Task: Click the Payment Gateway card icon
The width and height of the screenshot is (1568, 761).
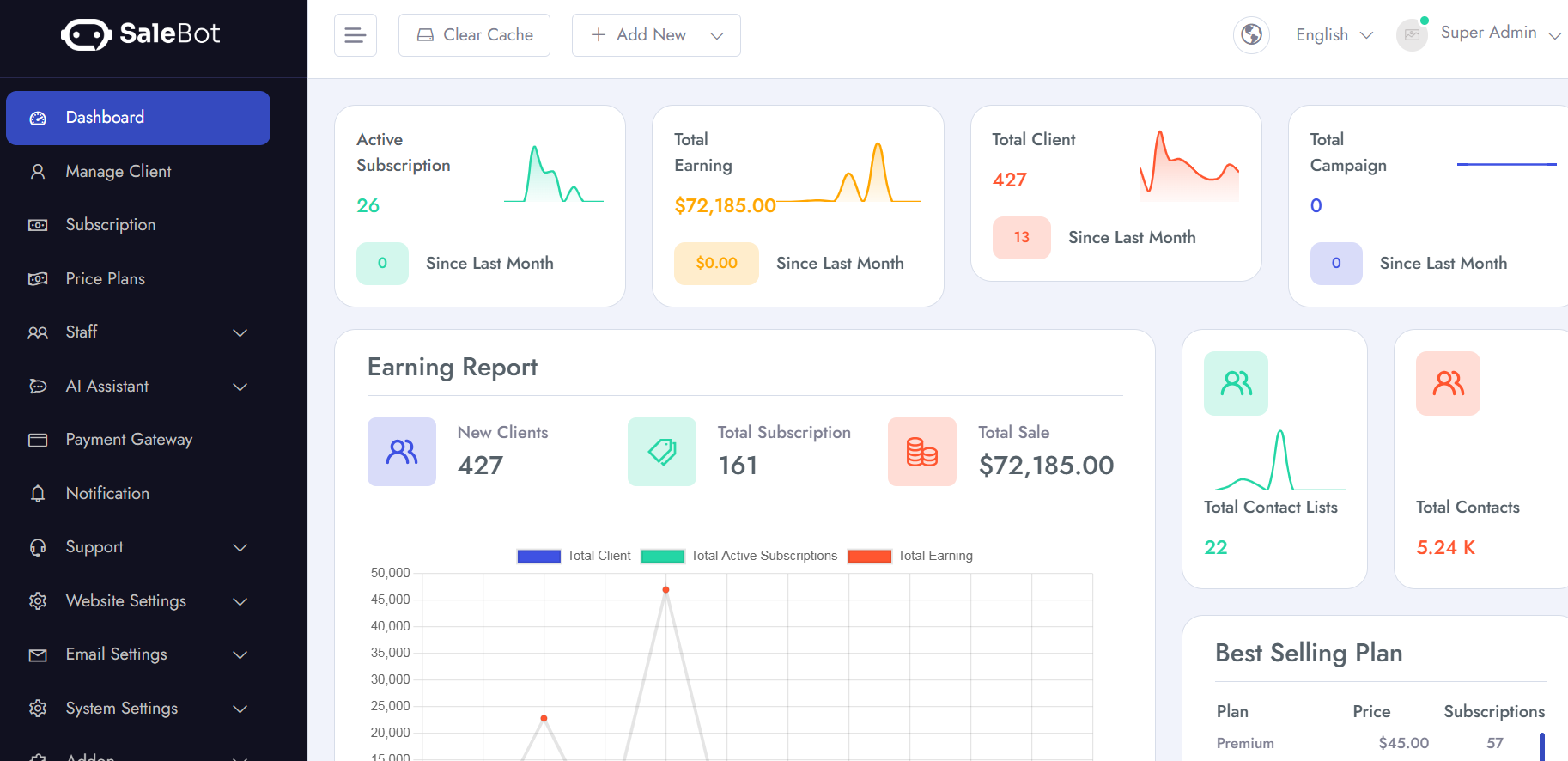Action: pyautogui.click(x=38, y=440)
